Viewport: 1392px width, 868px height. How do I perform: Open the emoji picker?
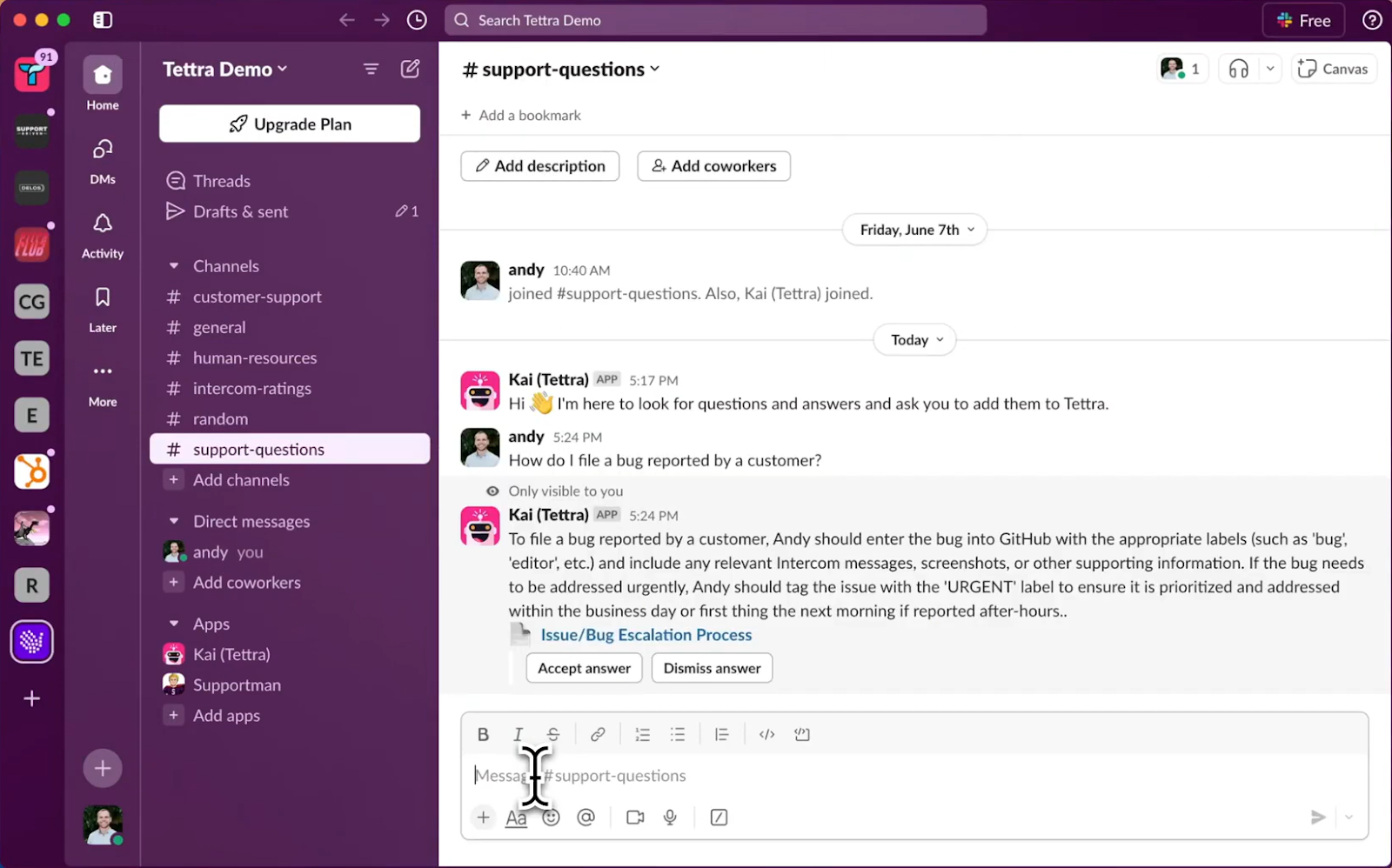552,817
